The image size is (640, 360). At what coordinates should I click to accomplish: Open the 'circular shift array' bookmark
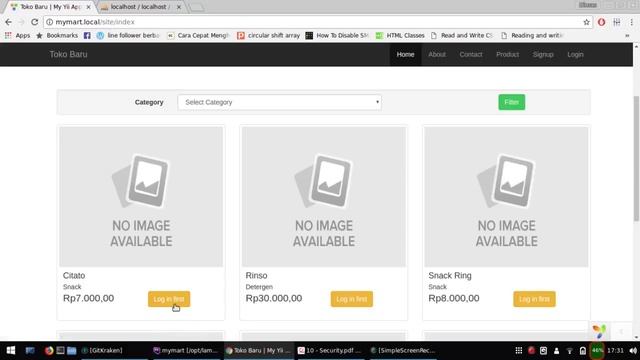coord(269,36)
